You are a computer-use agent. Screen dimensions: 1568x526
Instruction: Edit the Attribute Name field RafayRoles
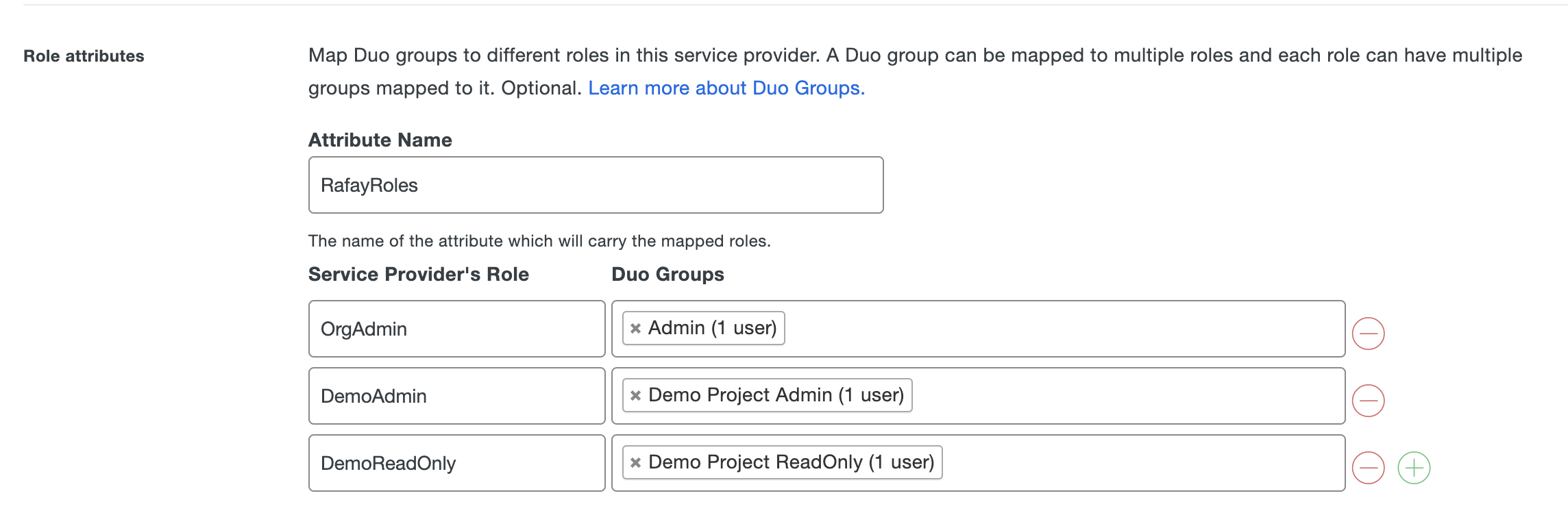tap(596, 185)
